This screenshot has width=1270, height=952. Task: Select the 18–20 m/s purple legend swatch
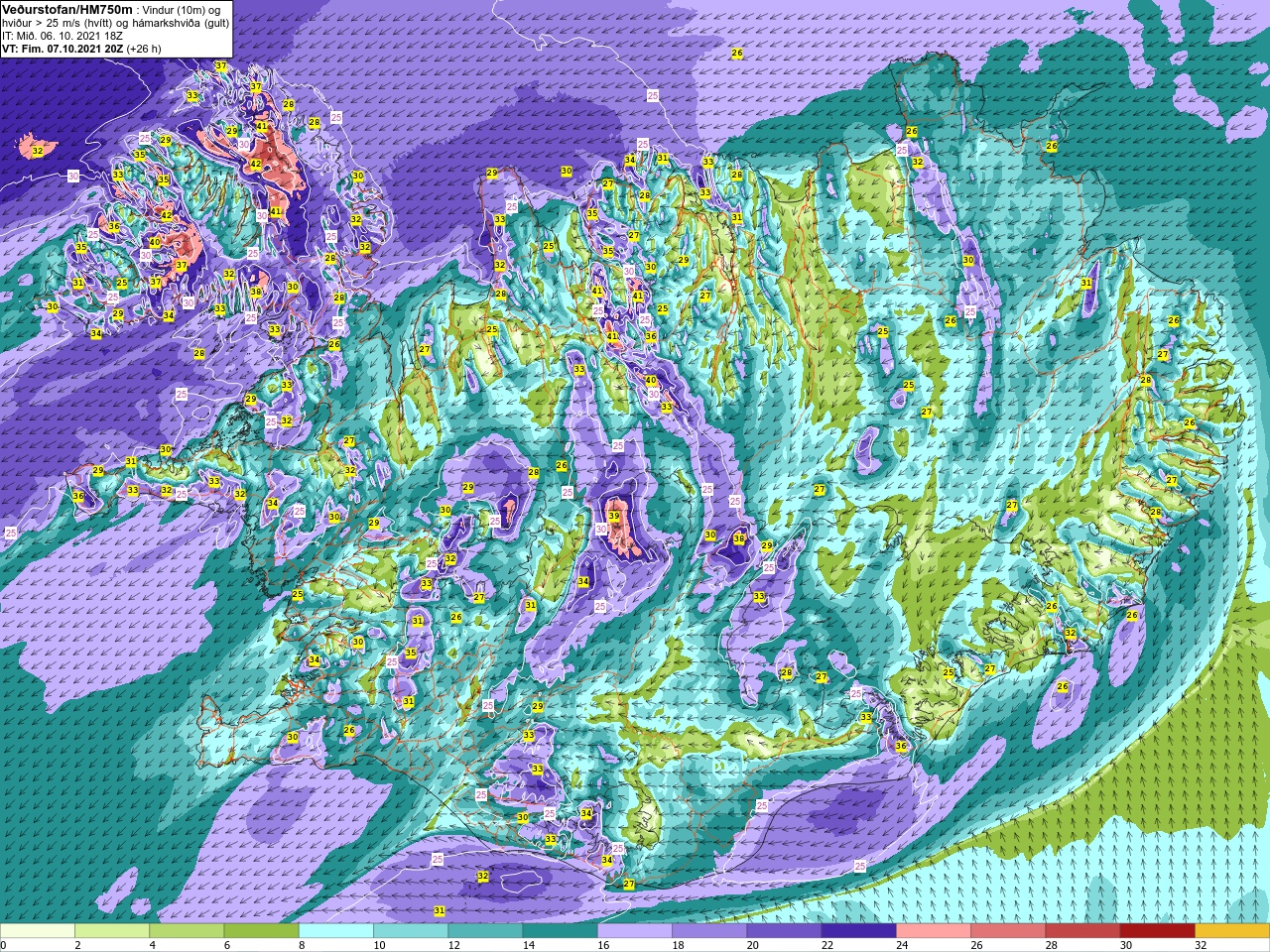pyautogui.click(x=709, y=931)
